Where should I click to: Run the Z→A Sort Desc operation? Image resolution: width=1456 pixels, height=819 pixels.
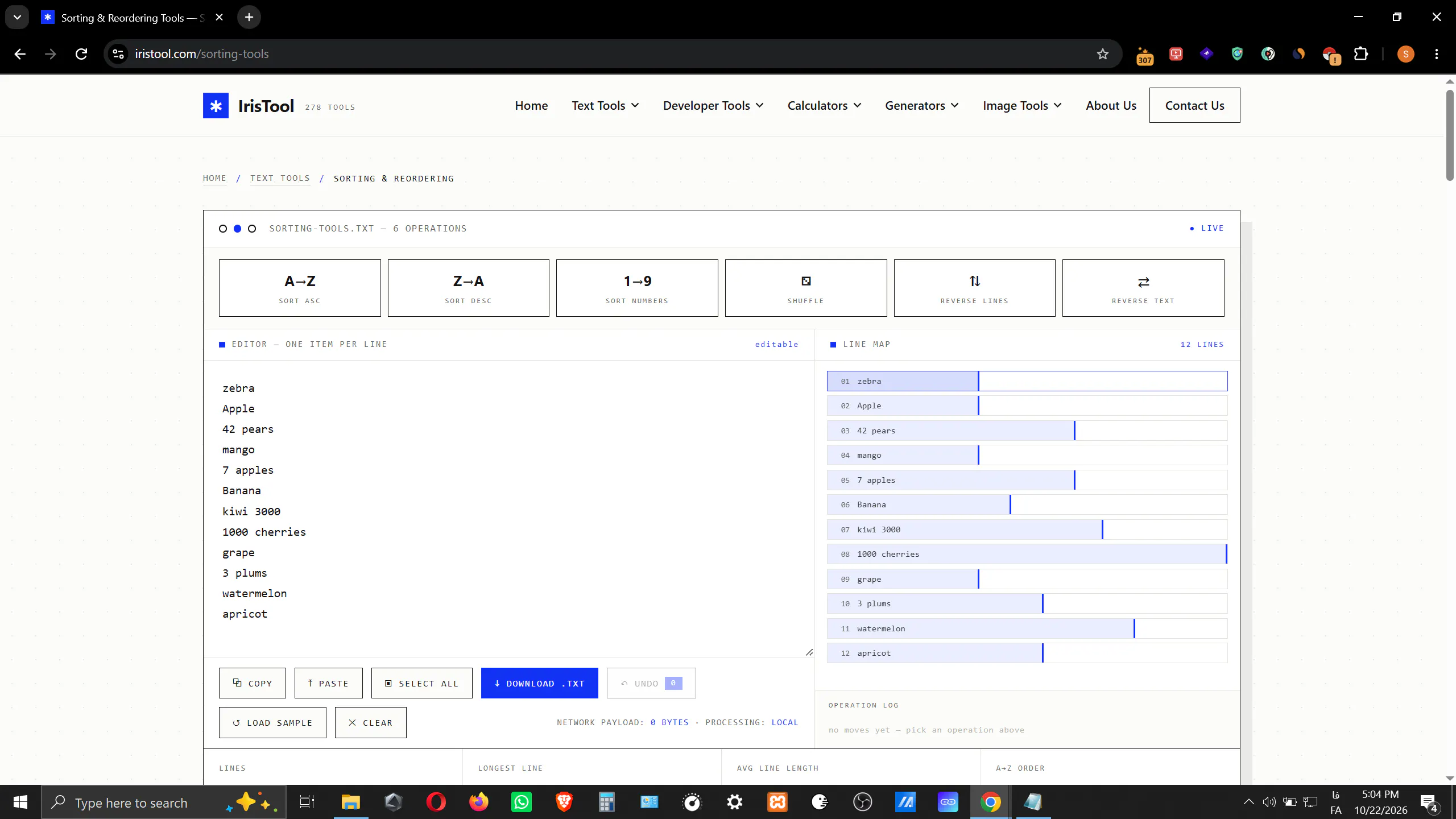click(x=468, y=288)
